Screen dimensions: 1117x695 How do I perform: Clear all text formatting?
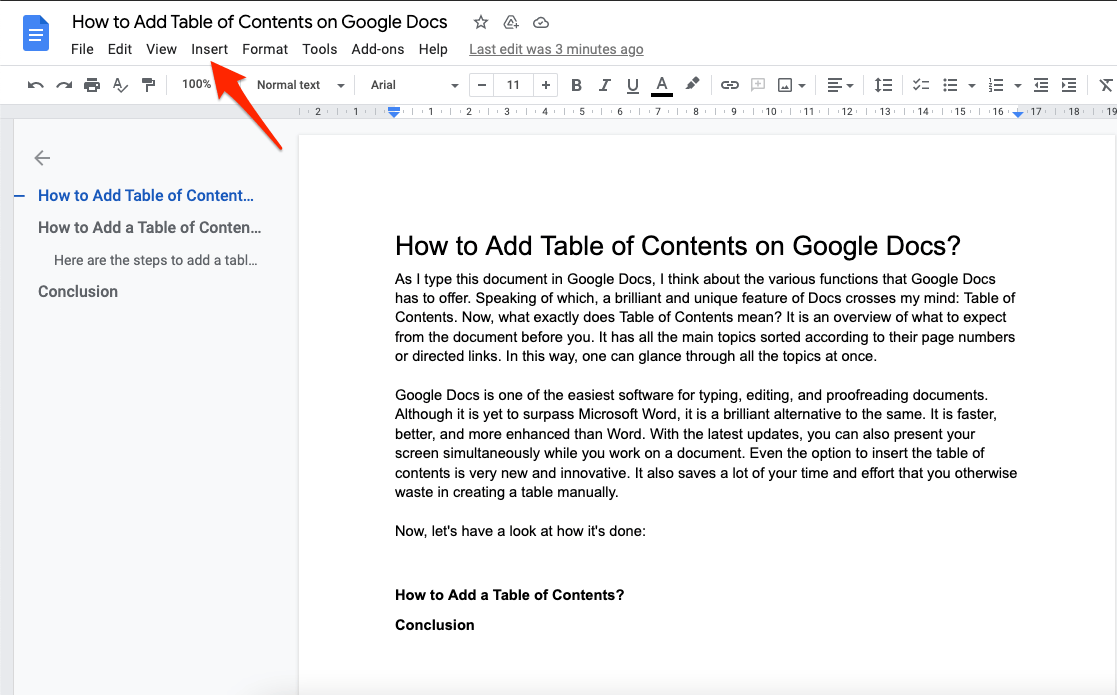click(1107, 85)
